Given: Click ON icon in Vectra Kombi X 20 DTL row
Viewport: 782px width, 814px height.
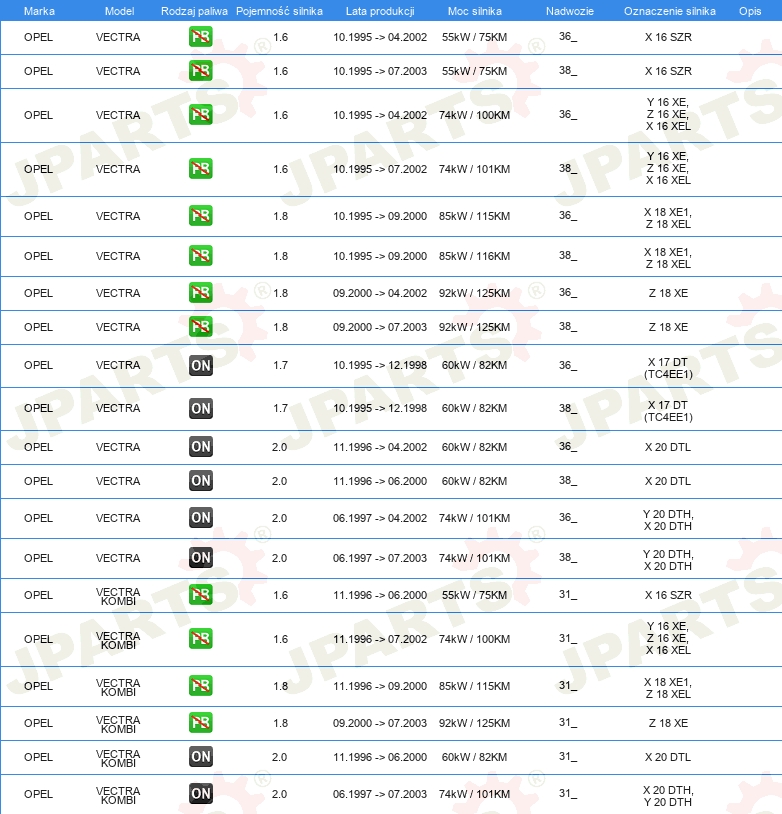Looking at the screenshot, I should pos(200,757).
